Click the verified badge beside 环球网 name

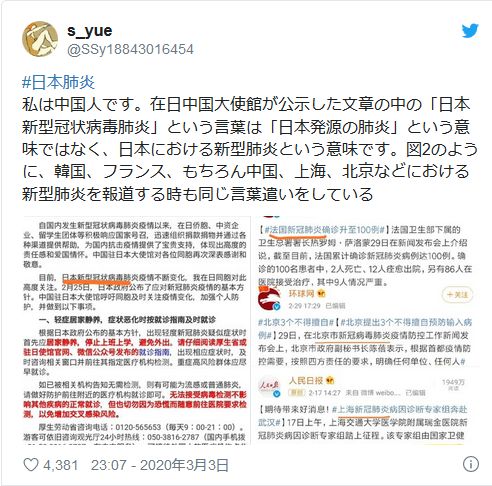pos(321,294)
